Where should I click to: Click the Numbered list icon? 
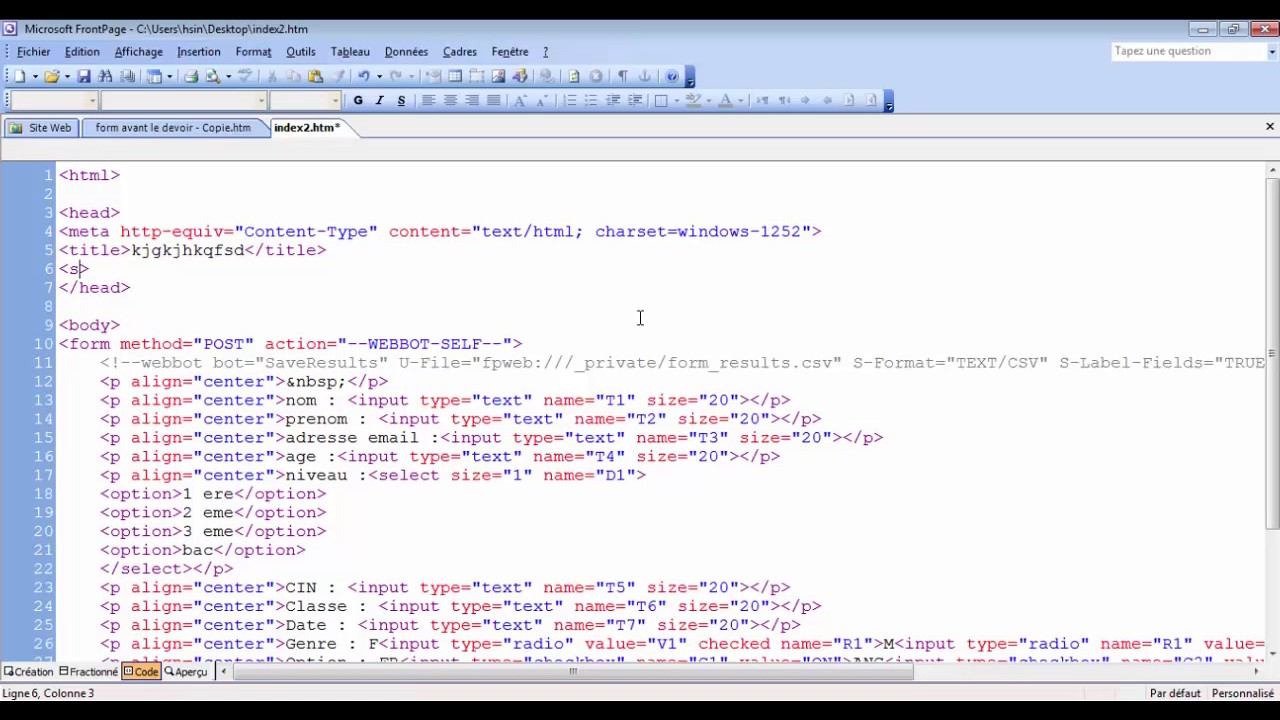(x=570, y=100)
